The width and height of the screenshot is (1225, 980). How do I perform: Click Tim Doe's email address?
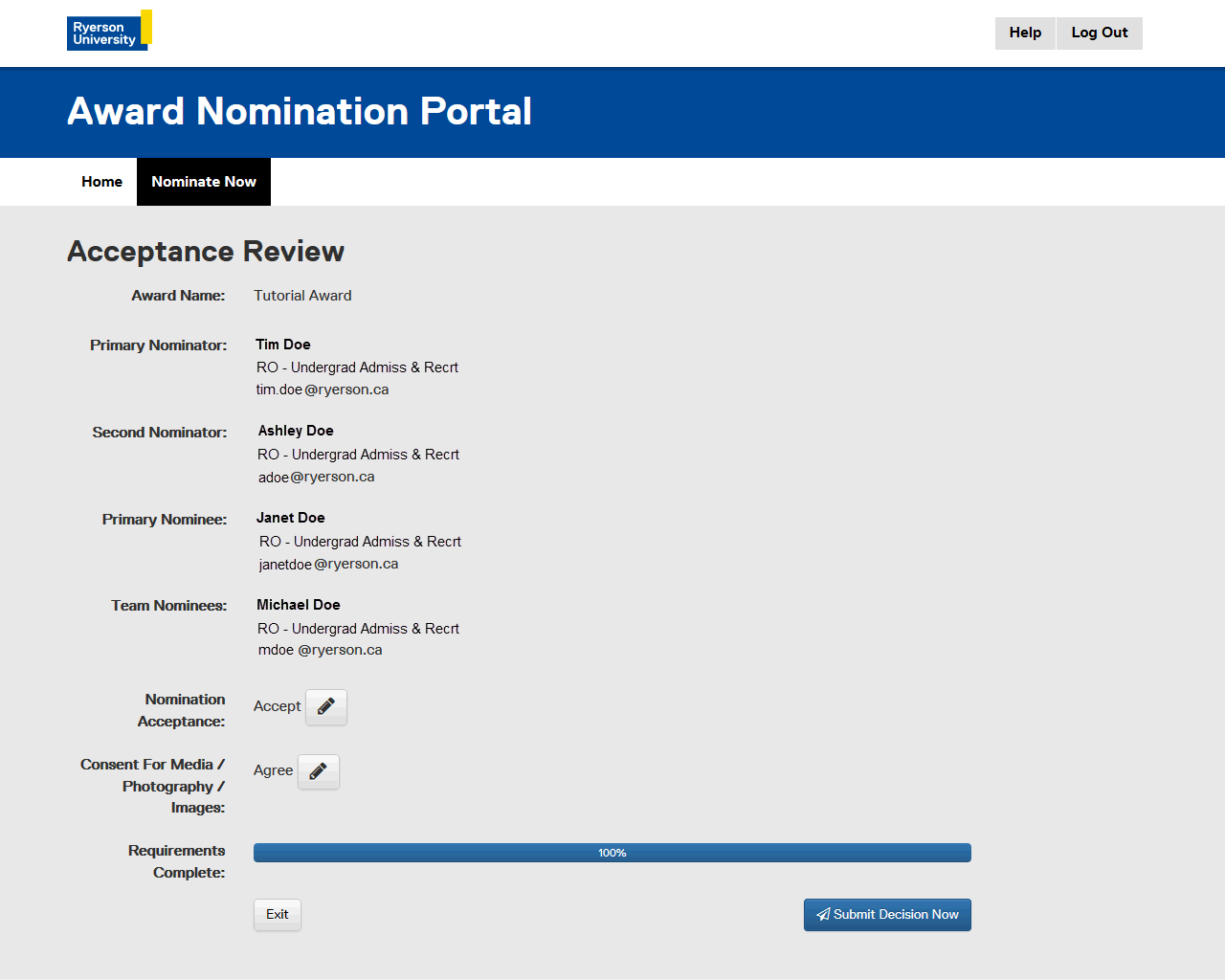[x=322, y=390]
